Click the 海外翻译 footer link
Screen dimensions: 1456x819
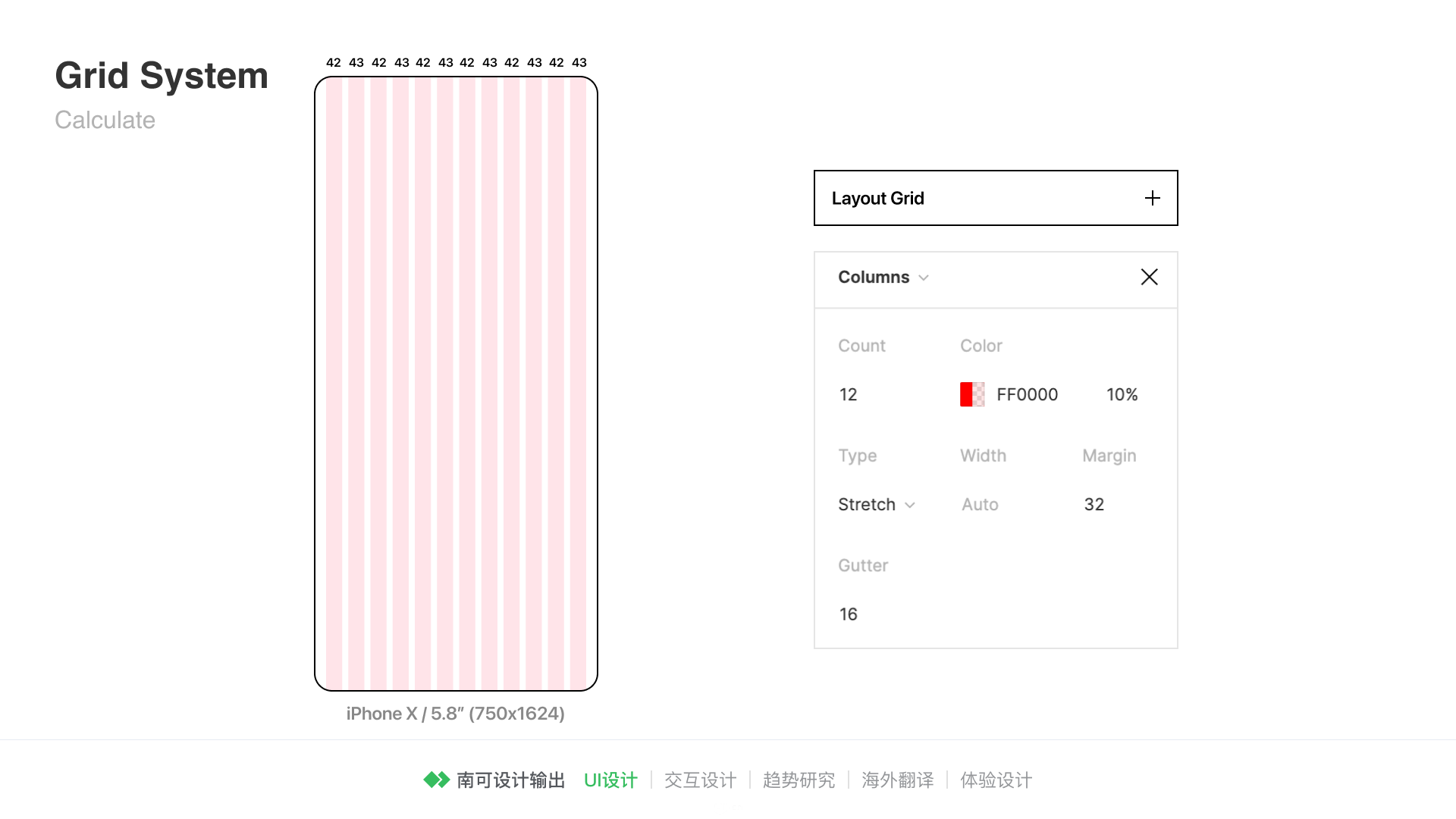coord(897,780)
